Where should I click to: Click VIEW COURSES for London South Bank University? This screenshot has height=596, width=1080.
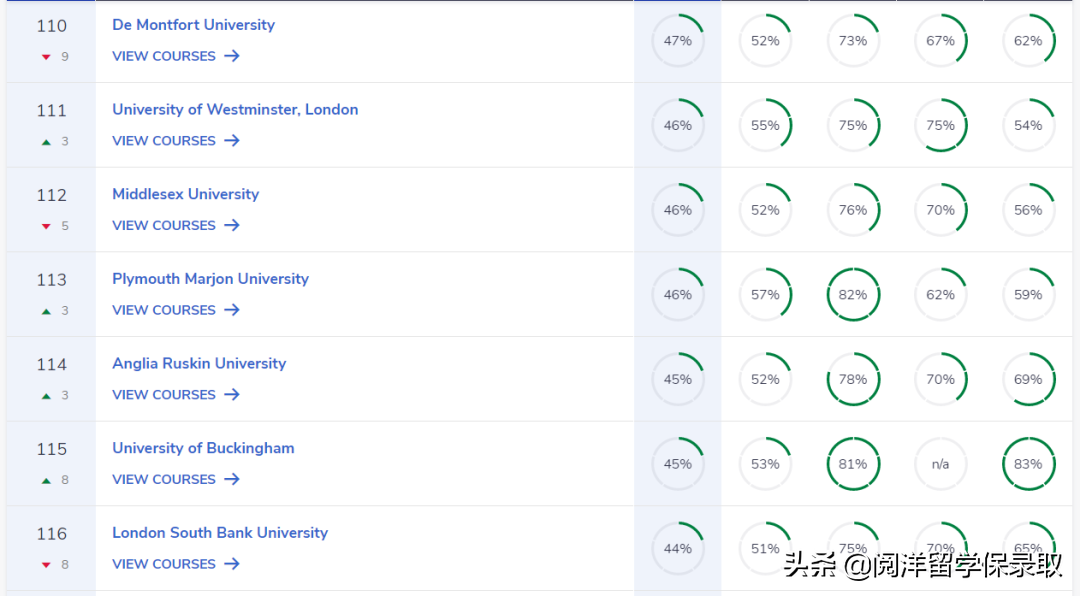163,563
